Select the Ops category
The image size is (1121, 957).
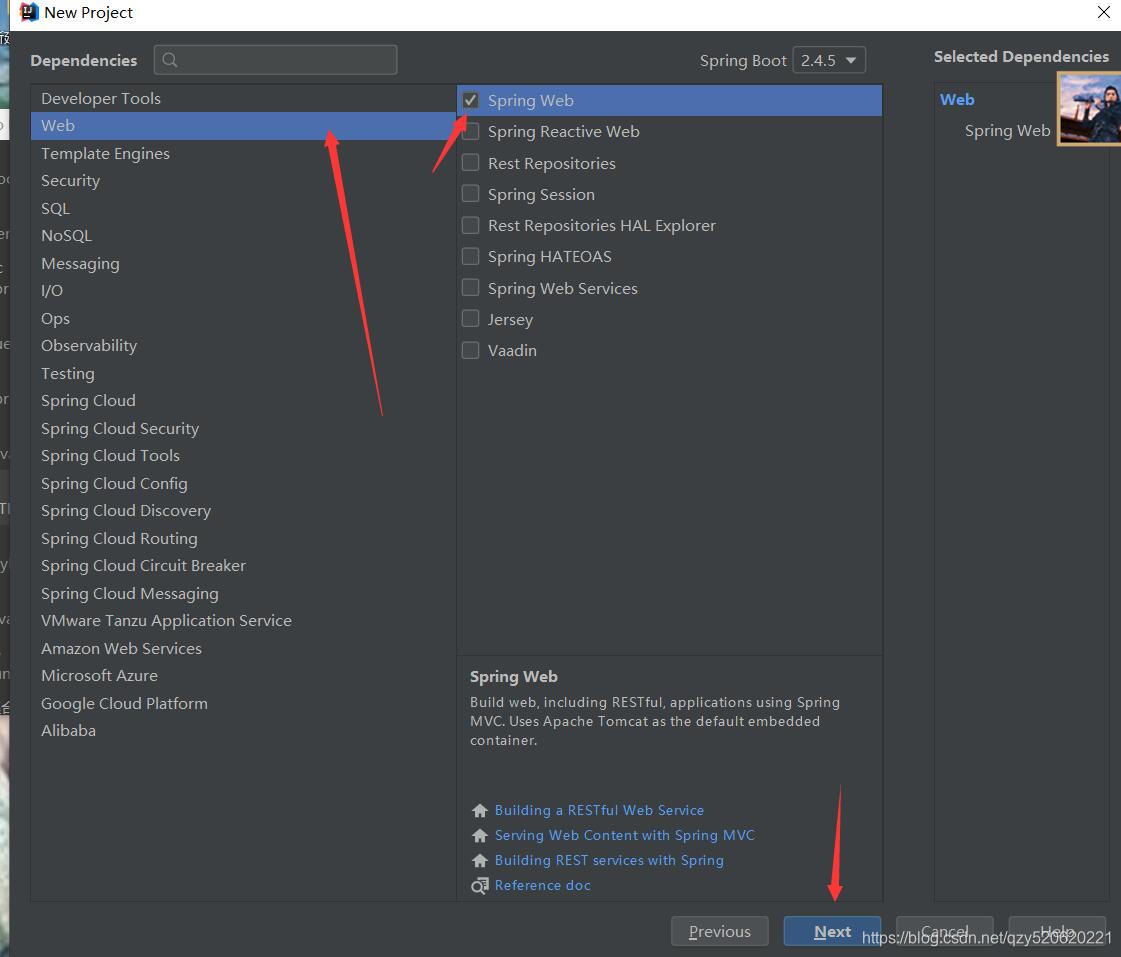point(243,319)
